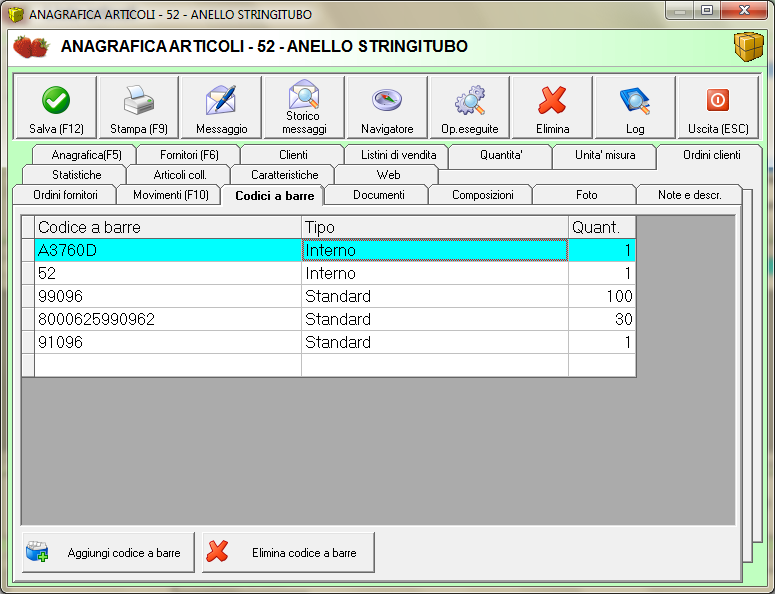This screenshot has width=775, height=594.
Task: Select the Web tab
Action: tap(388, 174)
